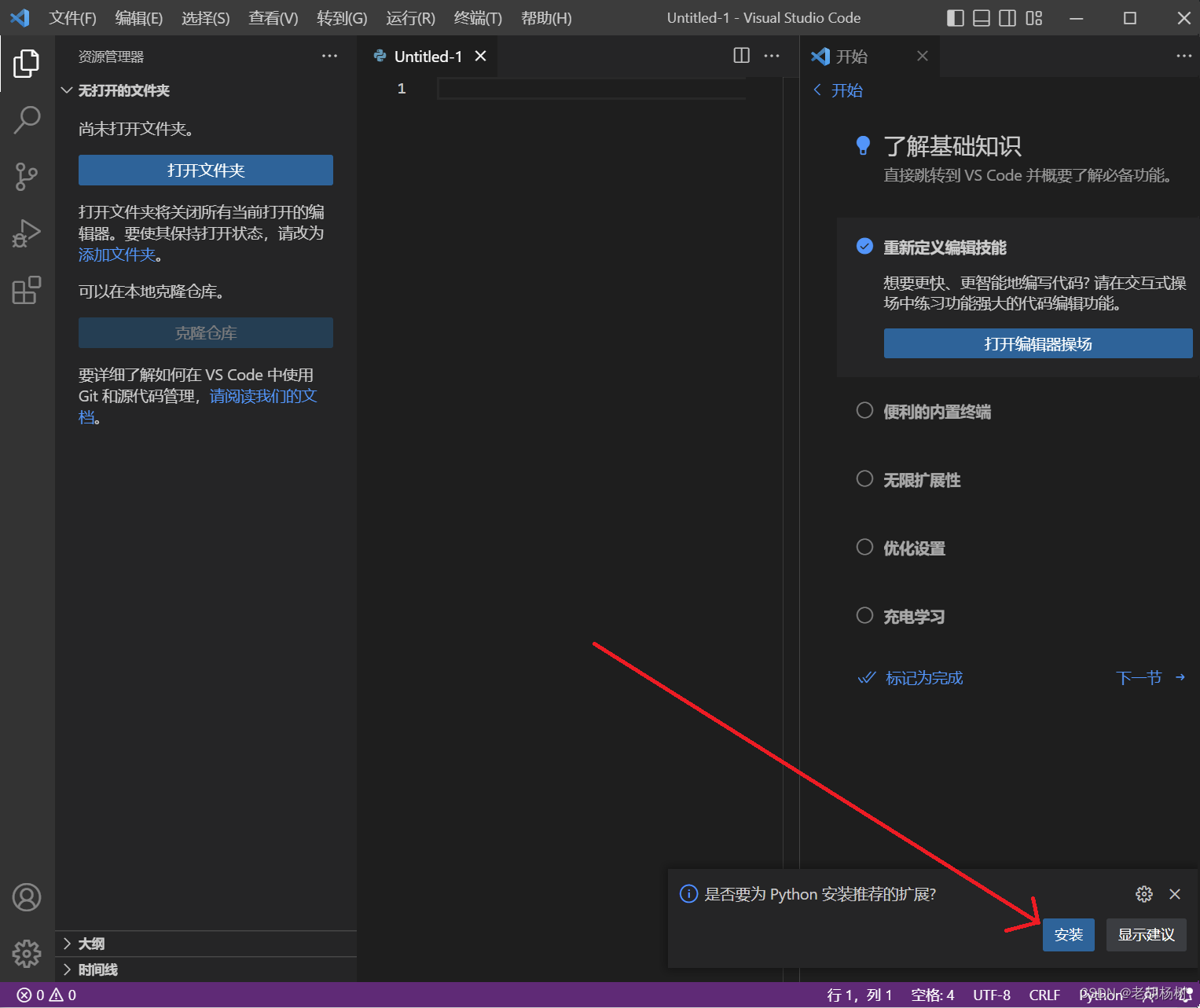The width and height of the screenshot is (1200, 1008).
Task: Go to 下一节 next section
Action: click(1150, 678)
